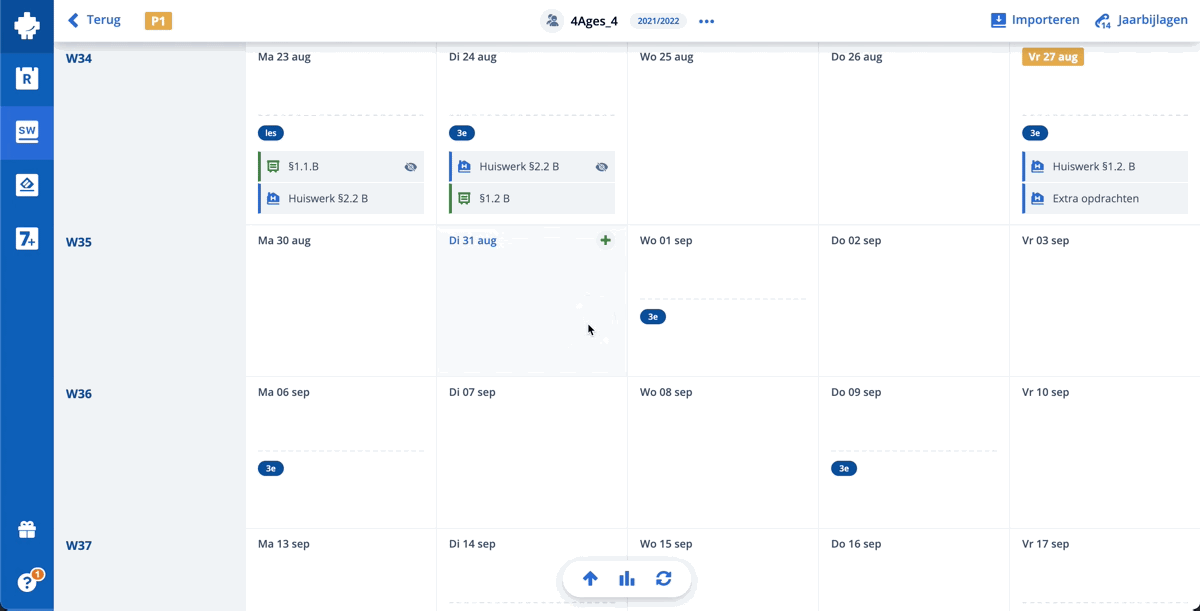
Task: Click the green plus icon on Di 31 aug
Action: 605,240
